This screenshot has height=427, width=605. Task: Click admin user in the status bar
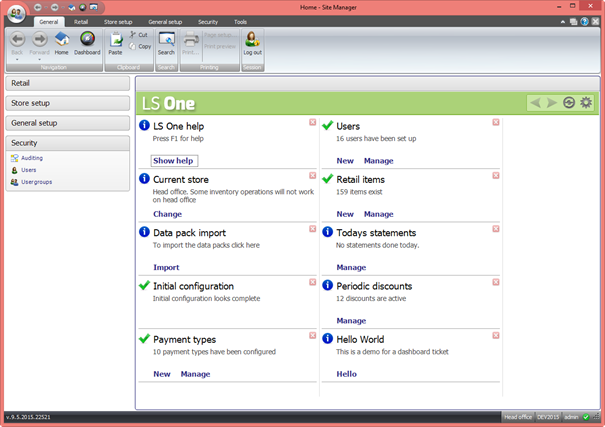pyautogui.click(x=571, y=417)
